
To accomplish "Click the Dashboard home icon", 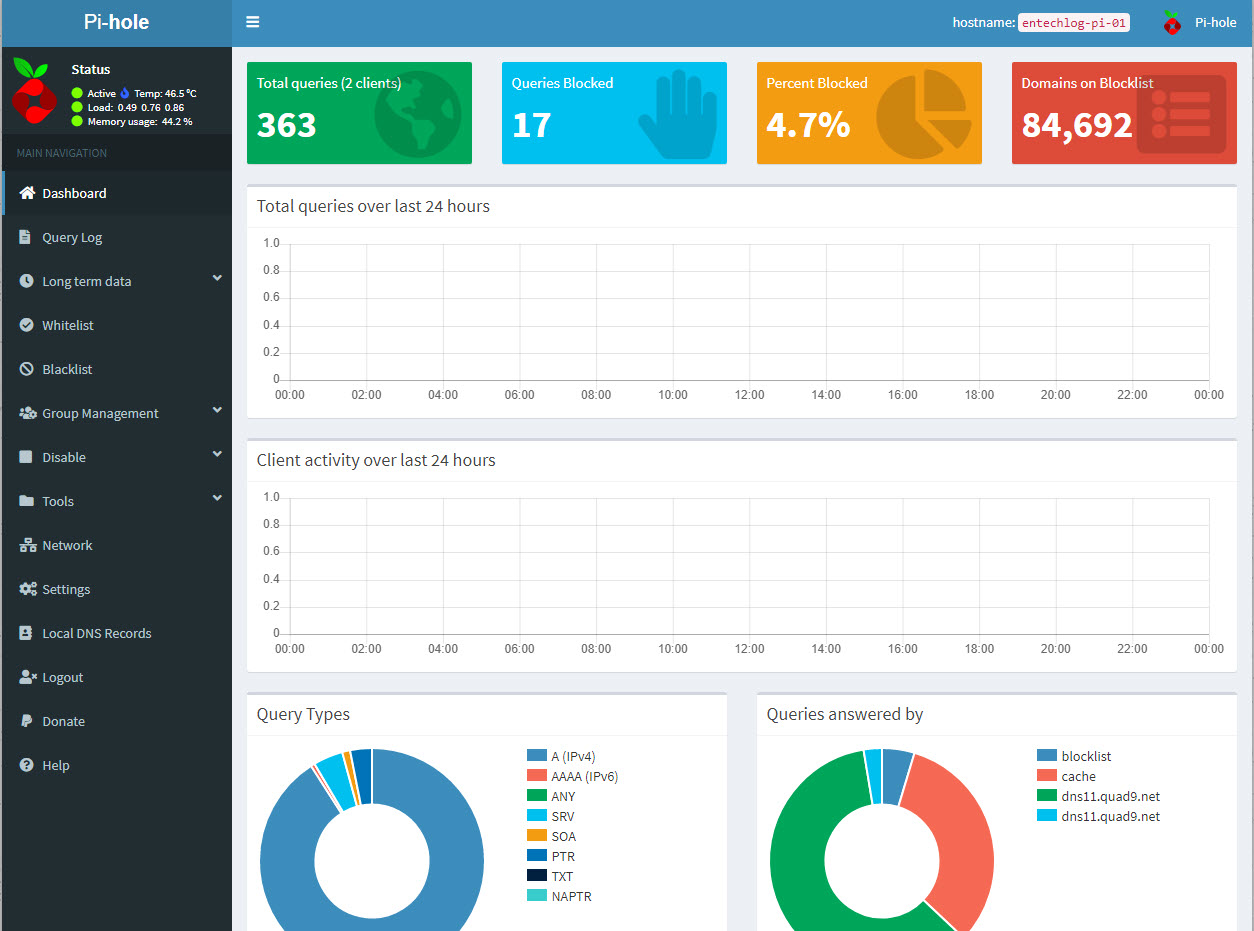I will coord(27,193).
